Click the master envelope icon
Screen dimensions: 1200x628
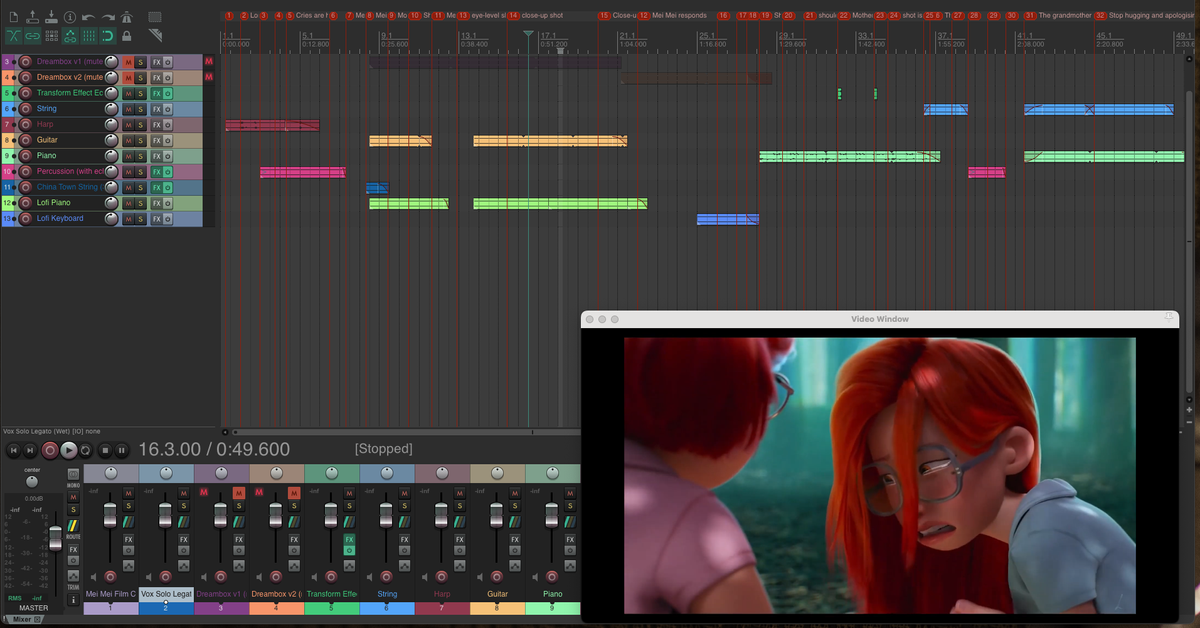coord(73,575)
